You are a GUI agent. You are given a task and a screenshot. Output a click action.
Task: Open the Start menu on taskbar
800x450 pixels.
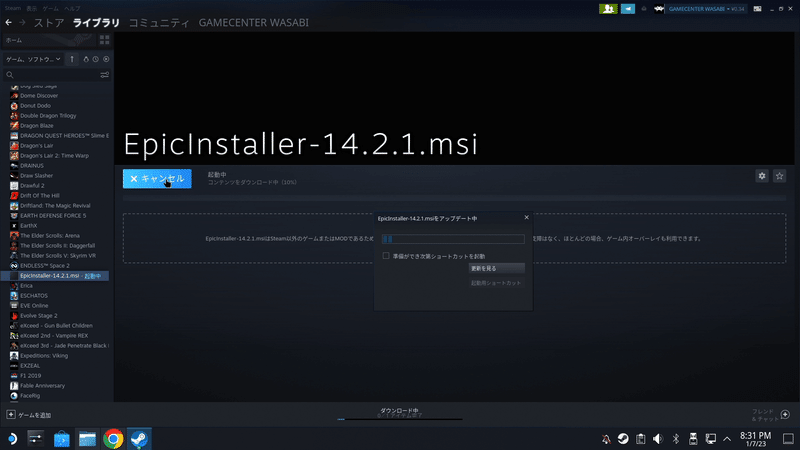tap(12, 439)
